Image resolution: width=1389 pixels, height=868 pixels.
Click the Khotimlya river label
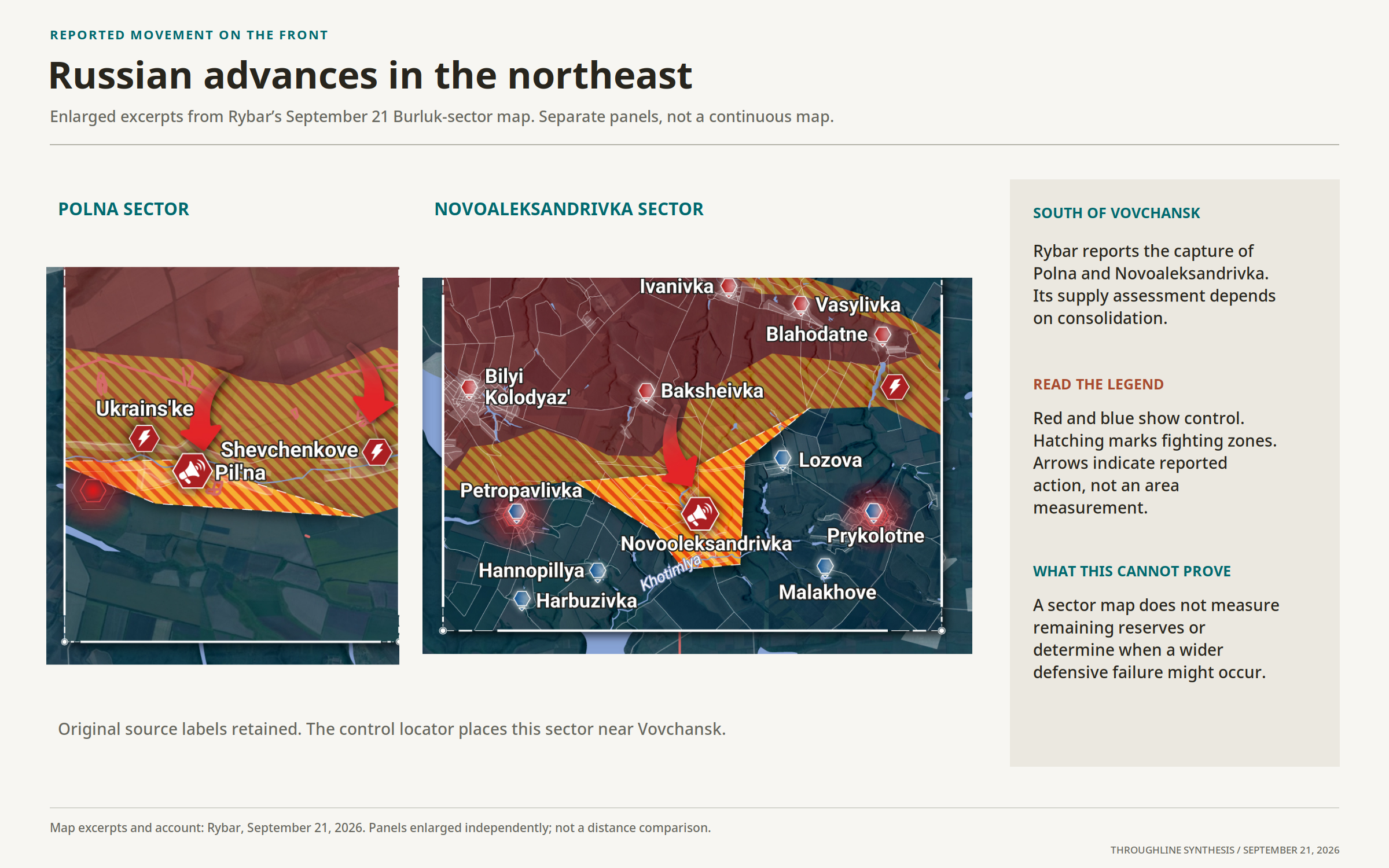(x=671, y=572)
